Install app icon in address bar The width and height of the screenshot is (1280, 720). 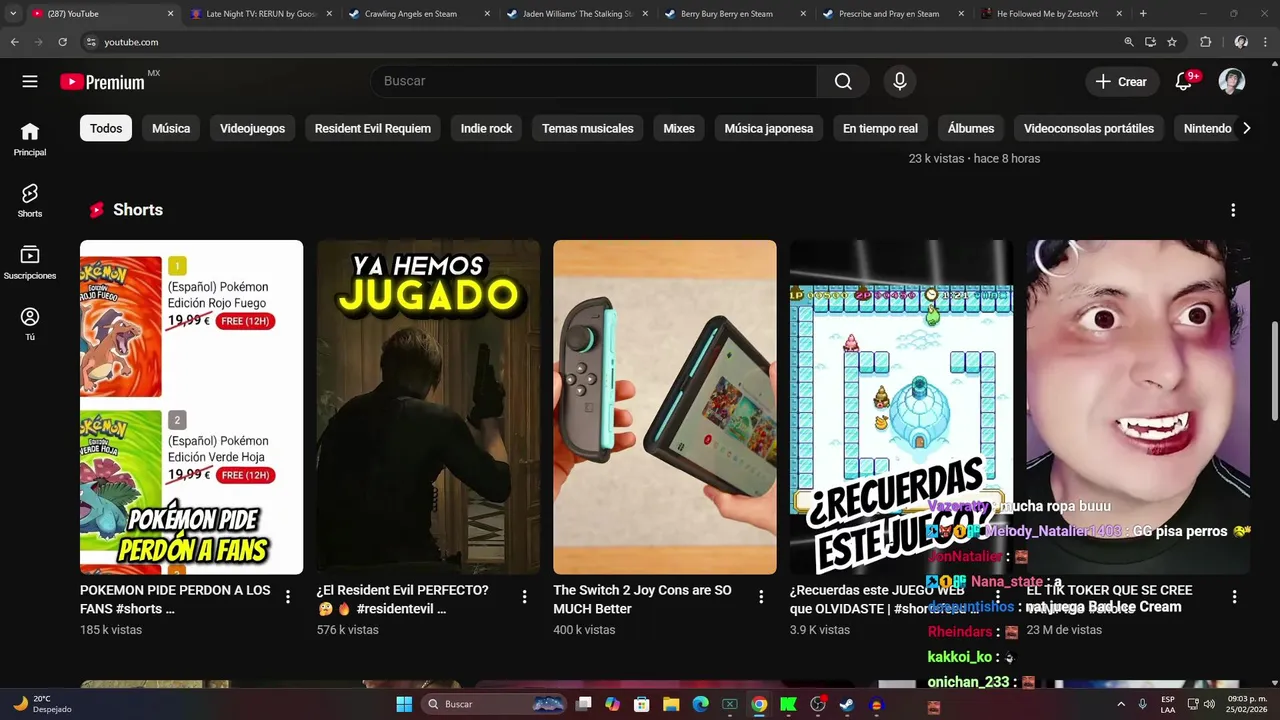pos(1150,42)
